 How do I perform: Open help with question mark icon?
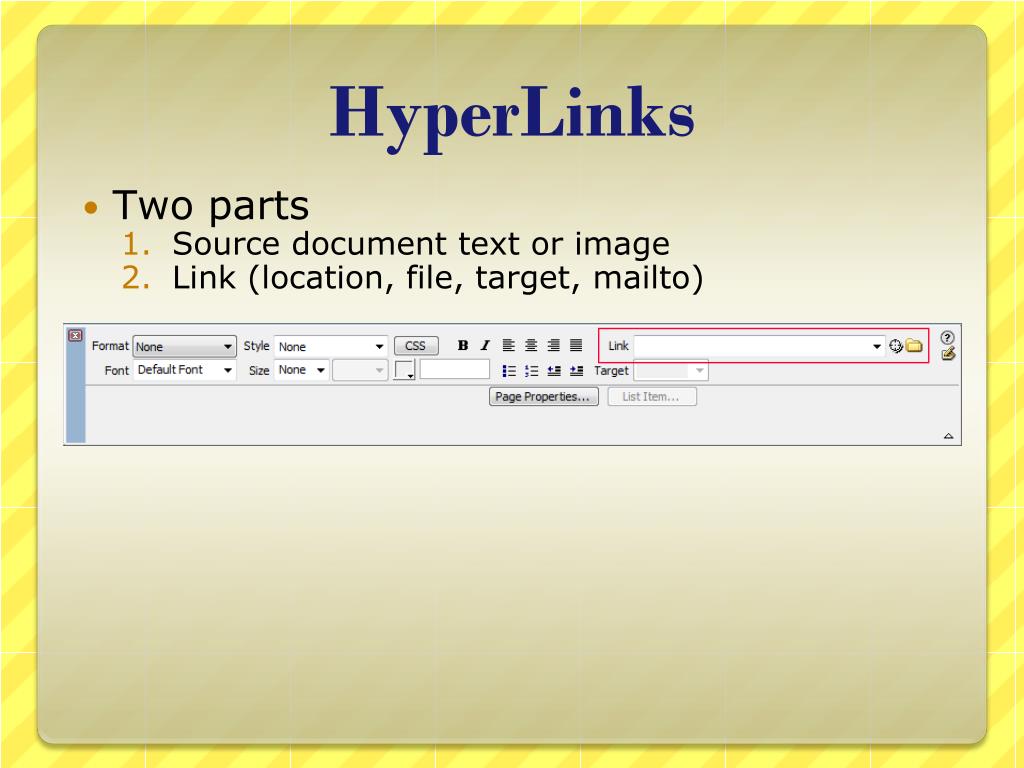948,338
